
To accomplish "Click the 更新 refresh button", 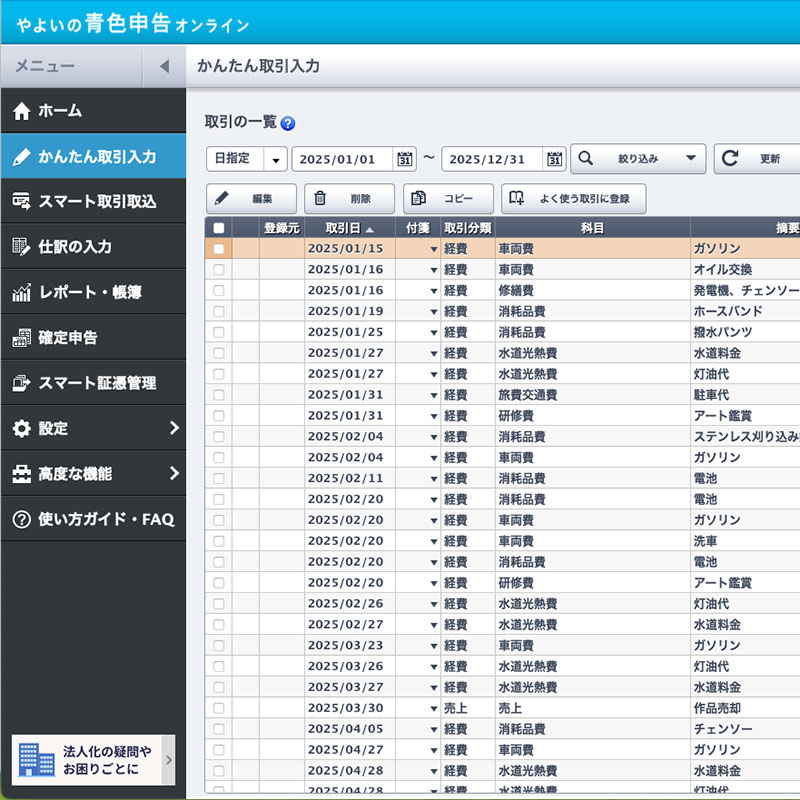I will [x=758, y=159].
